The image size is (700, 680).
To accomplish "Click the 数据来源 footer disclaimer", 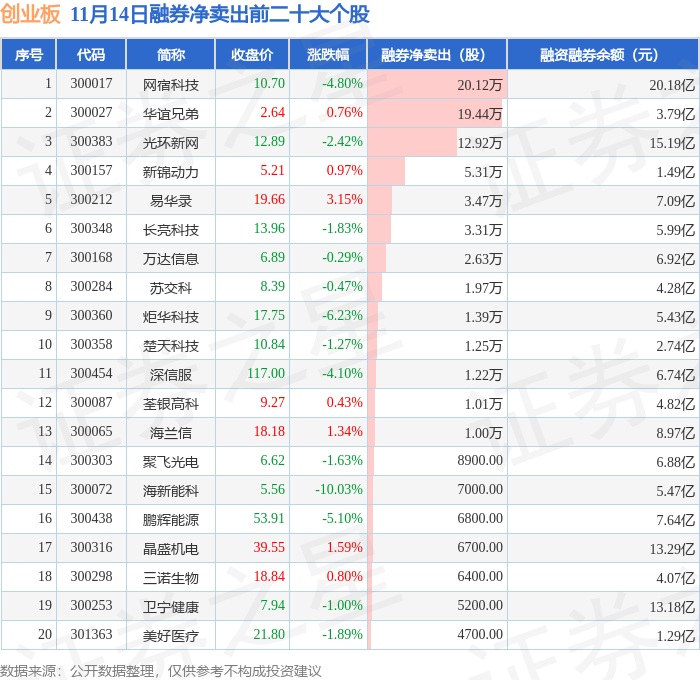I will coord(161,671).
